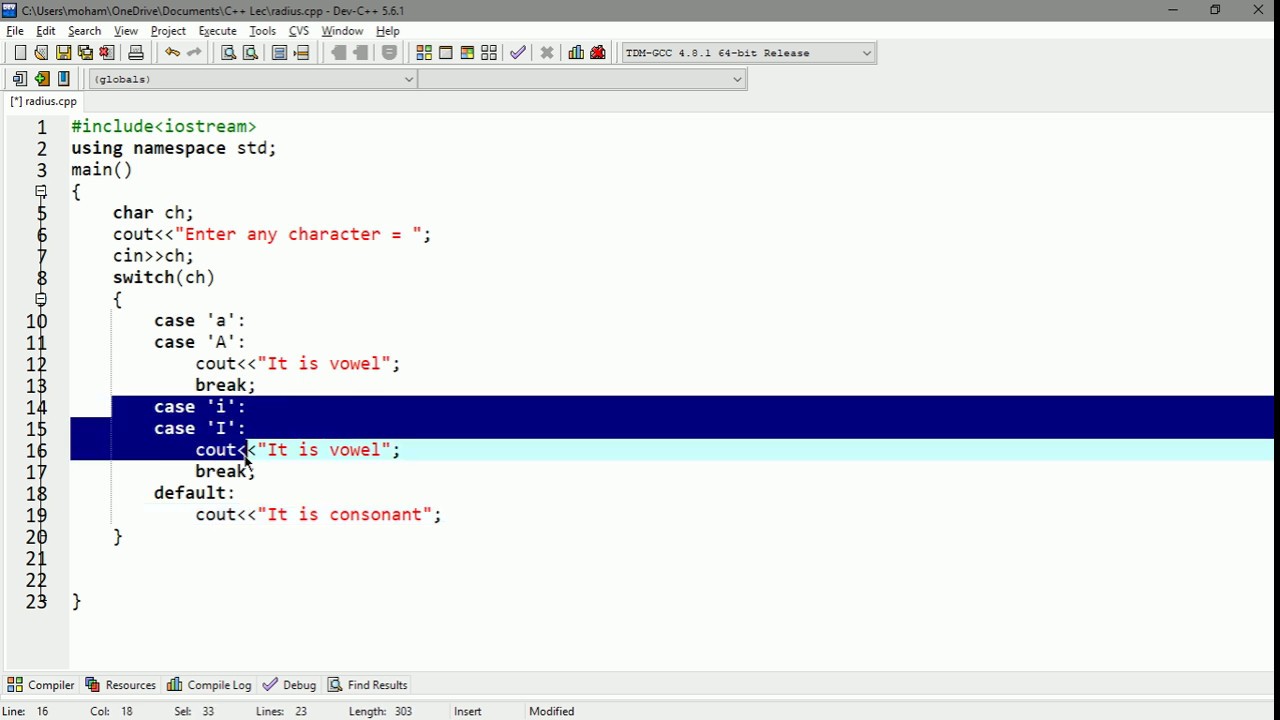Switch to the Compiler bottom tab
This screenshot has height=720, width=1280.
[x=41, y=685]
